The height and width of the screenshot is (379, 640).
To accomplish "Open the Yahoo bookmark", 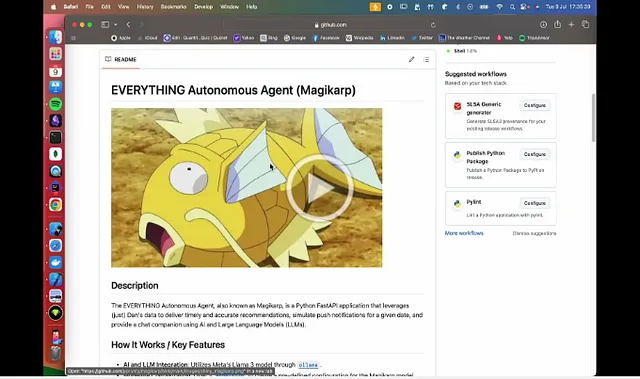I will pyautogui.click(x=244, y=38).
